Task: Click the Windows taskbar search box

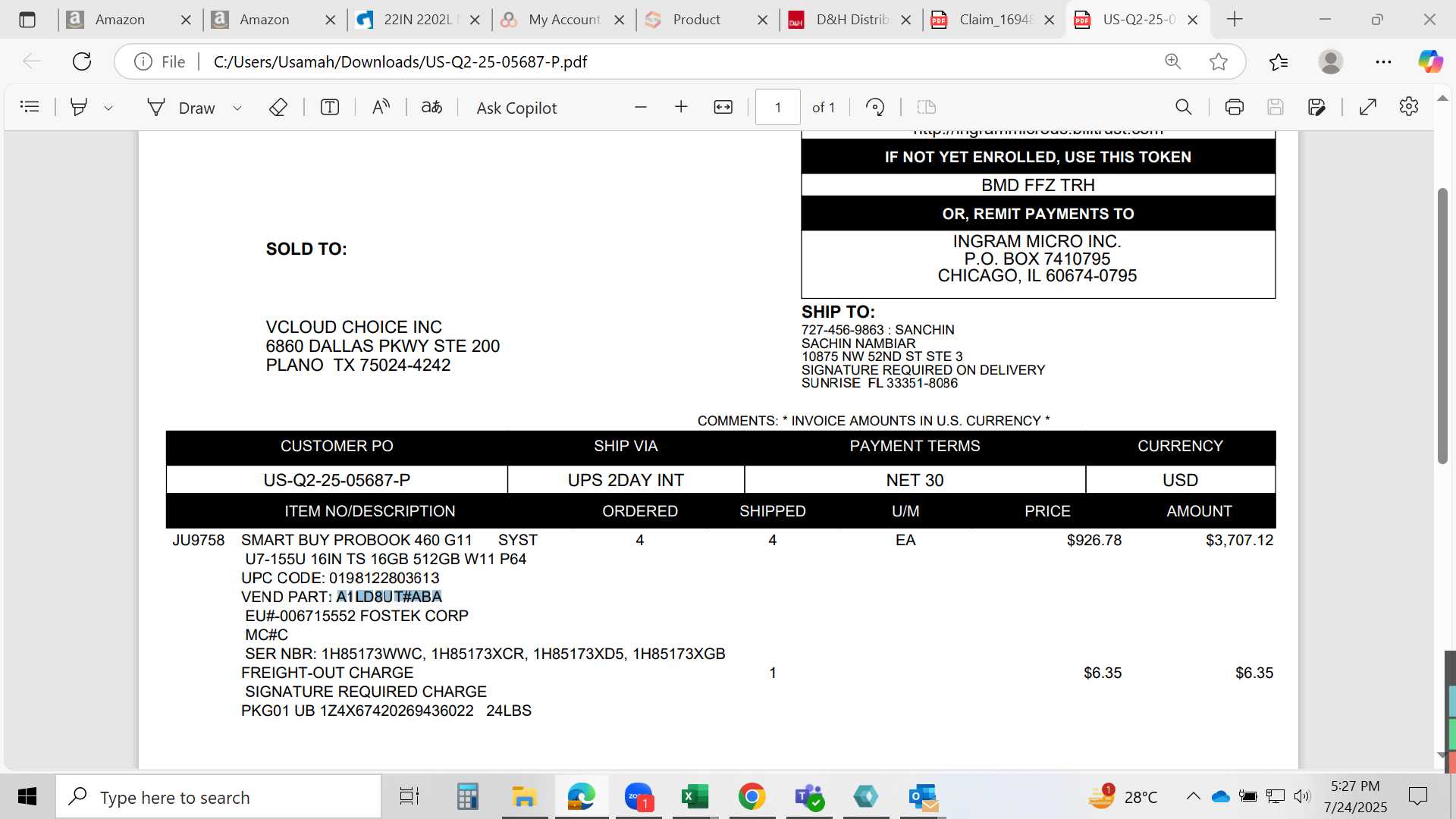Action: click(218, 797)
